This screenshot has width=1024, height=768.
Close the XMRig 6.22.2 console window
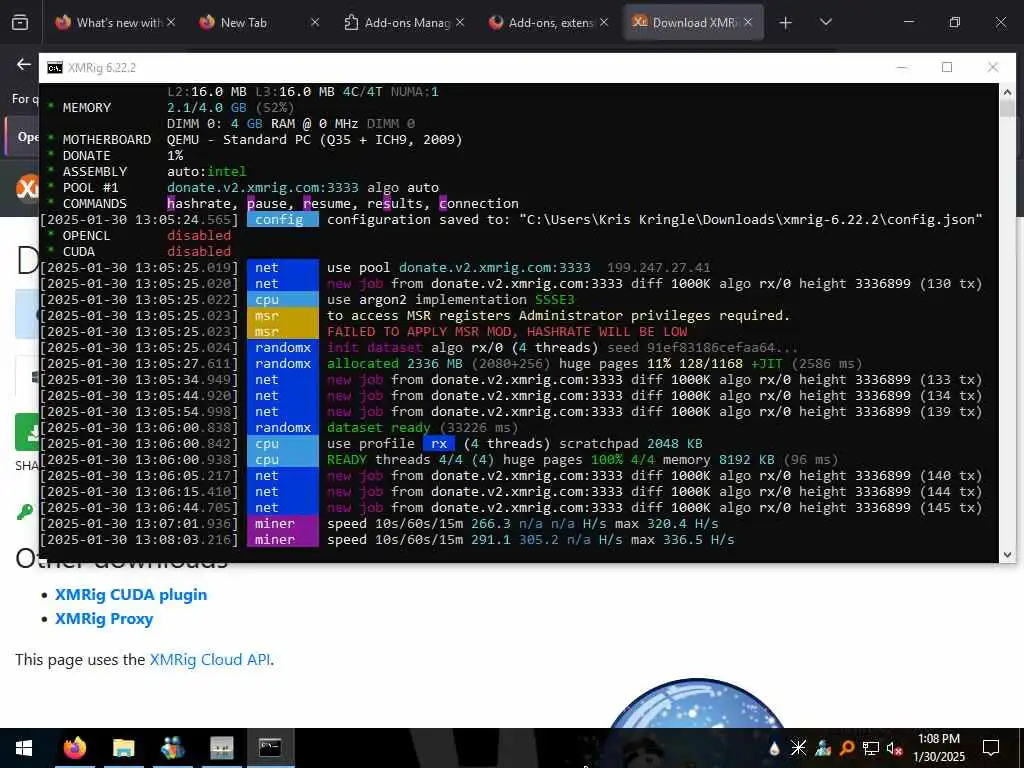click(x=993, y=67)
